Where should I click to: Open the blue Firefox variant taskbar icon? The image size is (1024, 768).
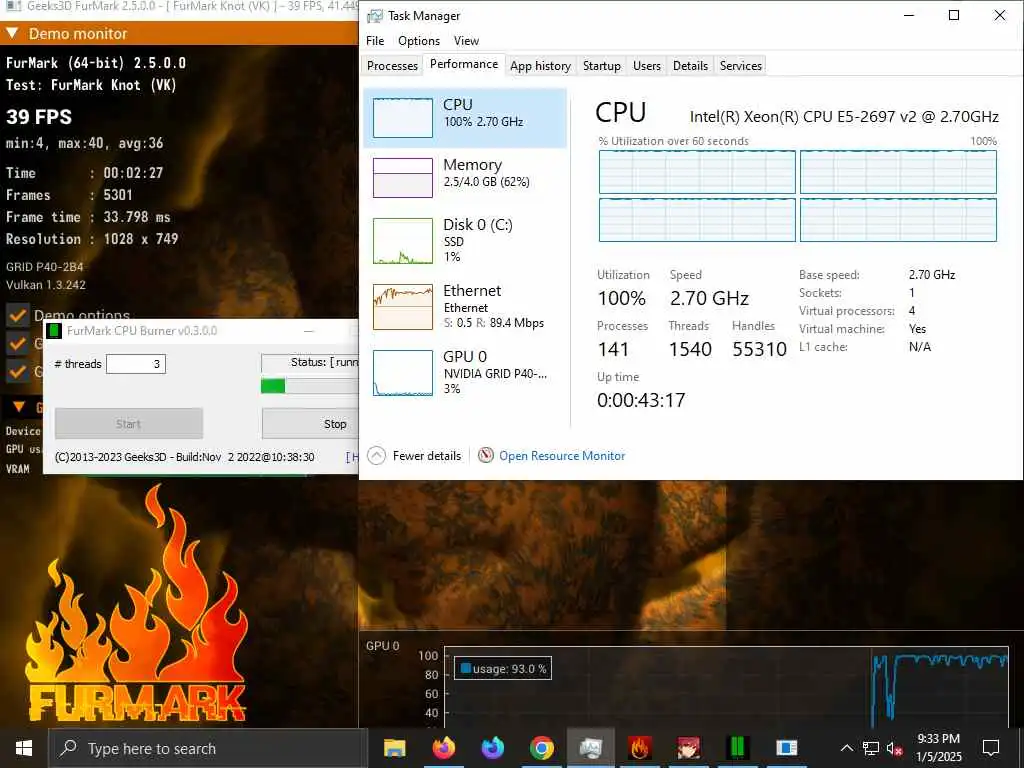point(492,748)
